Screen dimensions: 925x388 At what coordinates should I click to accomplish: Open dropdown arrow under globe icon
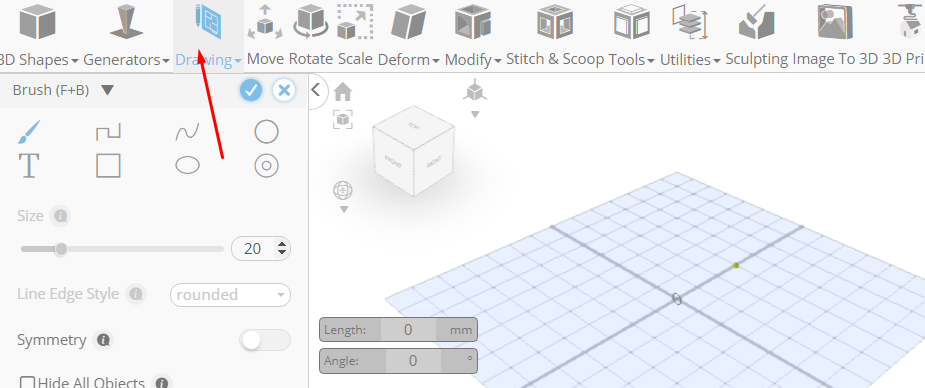(344, 209)
